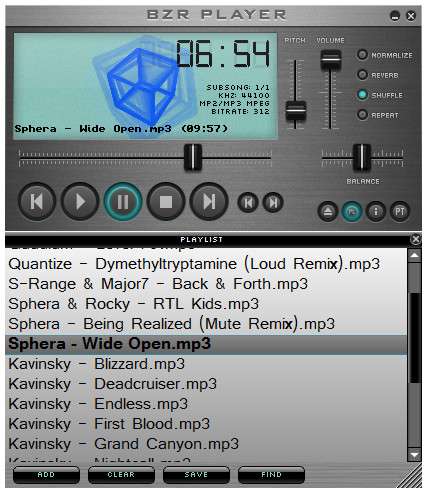This screenshot has width=427, height=494.
Task: Click the CLEAR playlist button
Action: click(x=121, y=474)
